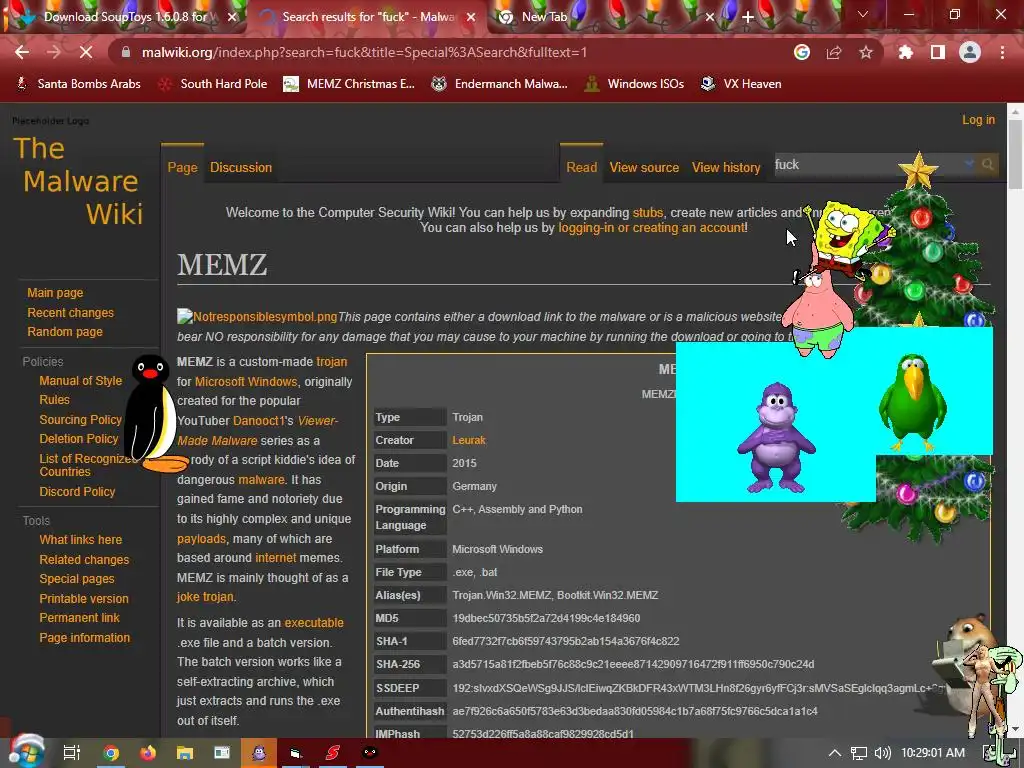Open Random page in the sidebar
1024x768 pixels.
65,331
